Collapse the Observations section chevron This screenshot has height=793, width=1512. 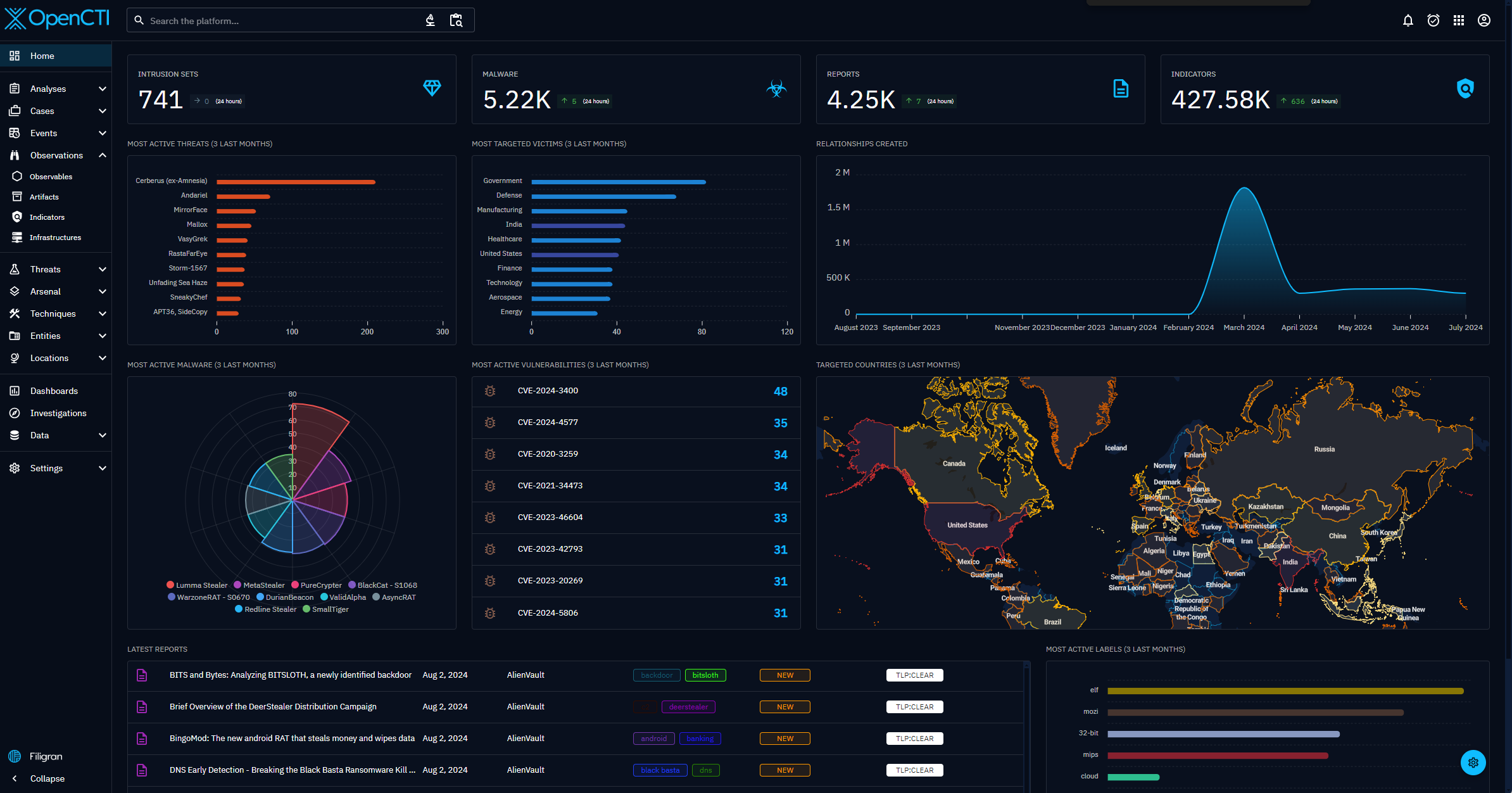click(x=103, y=155)
